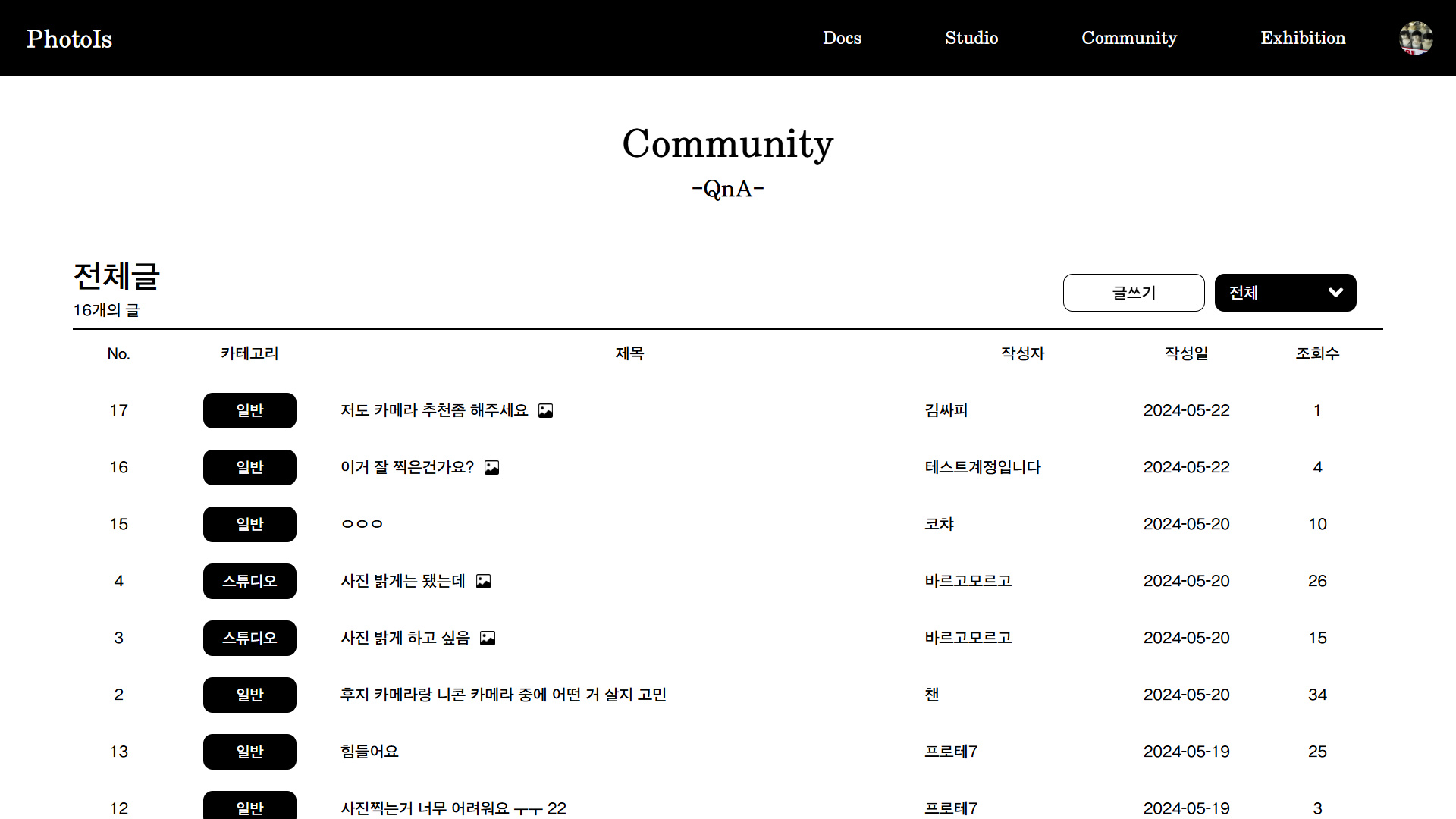Screen dimensions: 1456x819
Task: Open the Docs menu
Action: tap(842, 38)
